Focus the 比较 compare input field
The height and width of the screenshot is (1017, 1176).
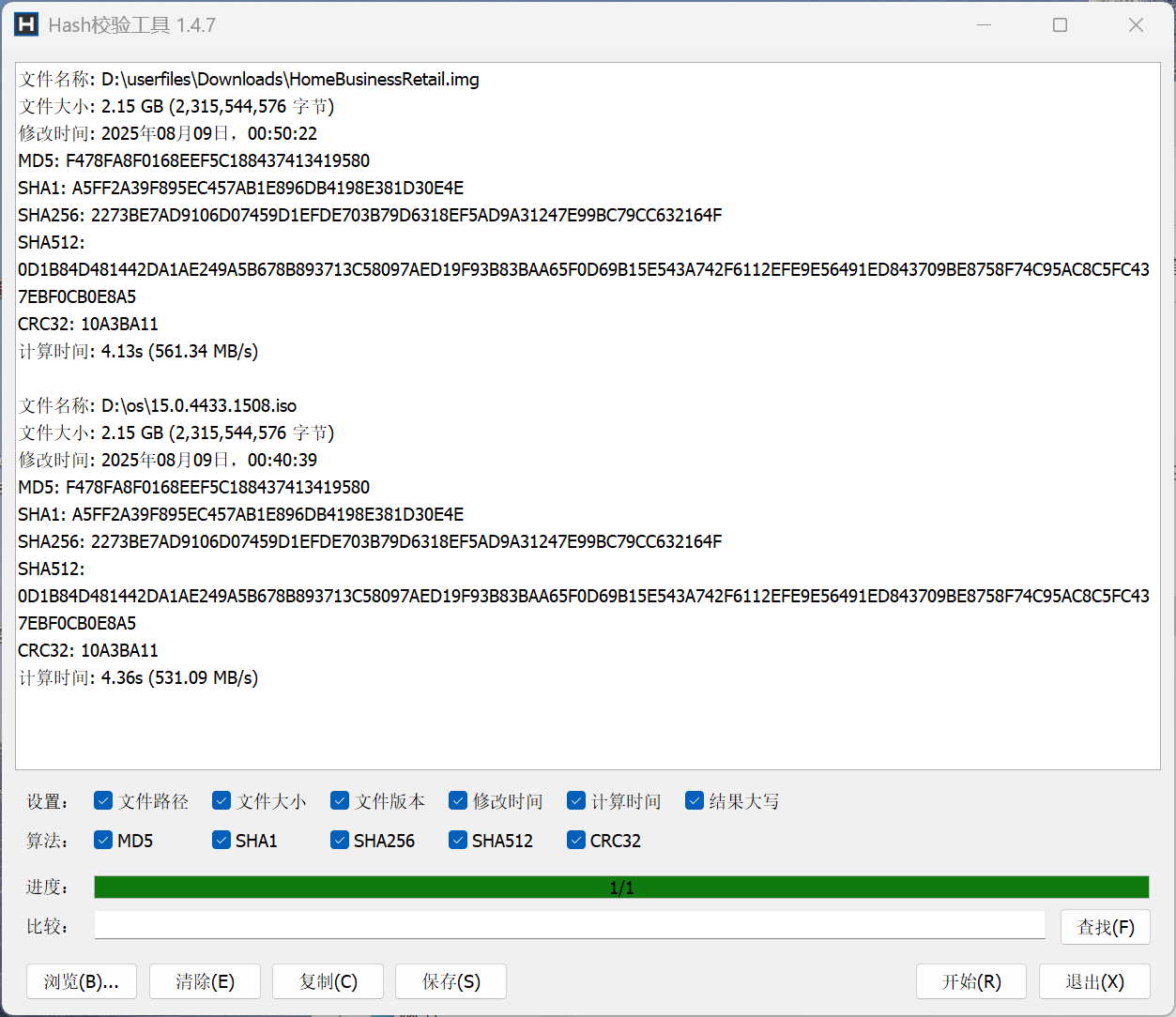pos(569,926)
